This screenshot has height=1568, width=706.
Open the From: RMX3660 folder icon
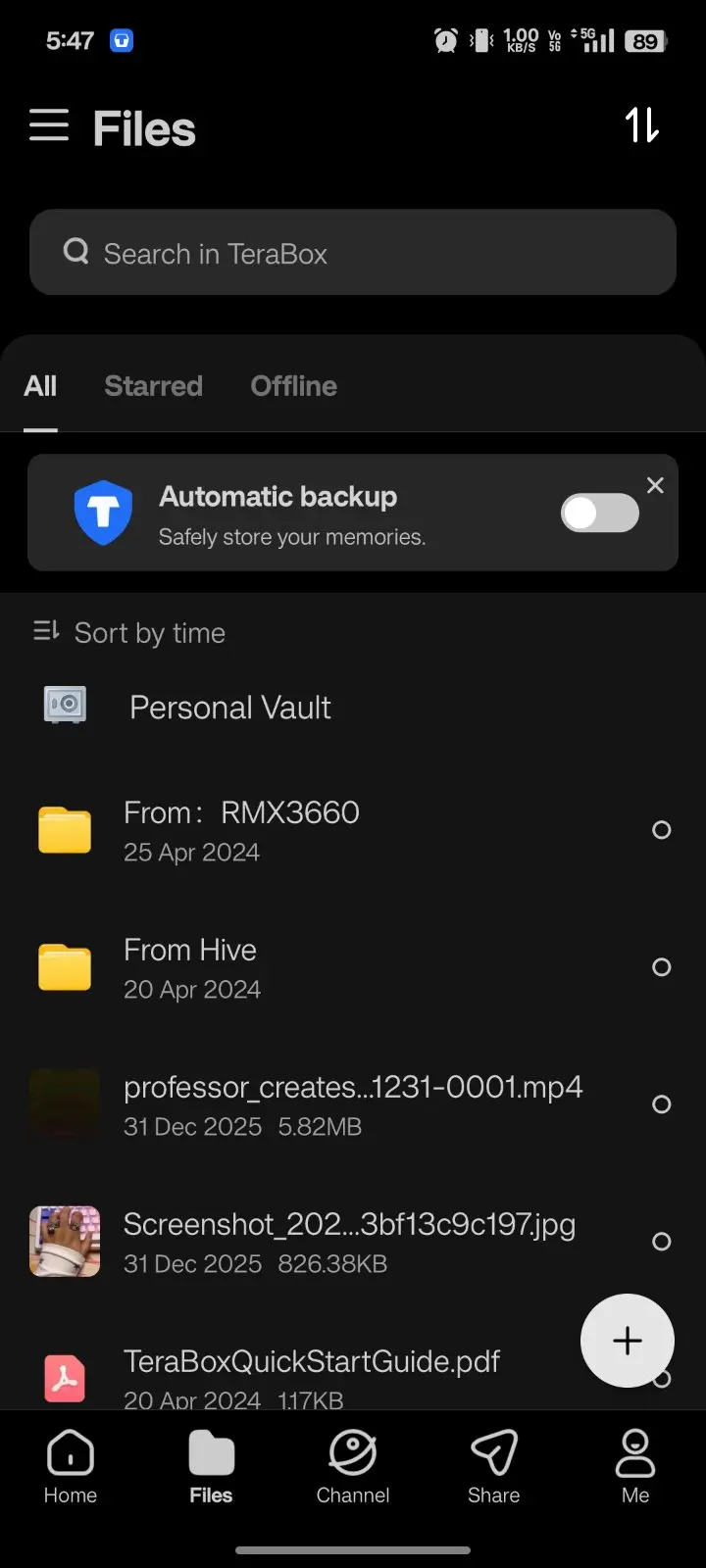(x=65, y=830)
